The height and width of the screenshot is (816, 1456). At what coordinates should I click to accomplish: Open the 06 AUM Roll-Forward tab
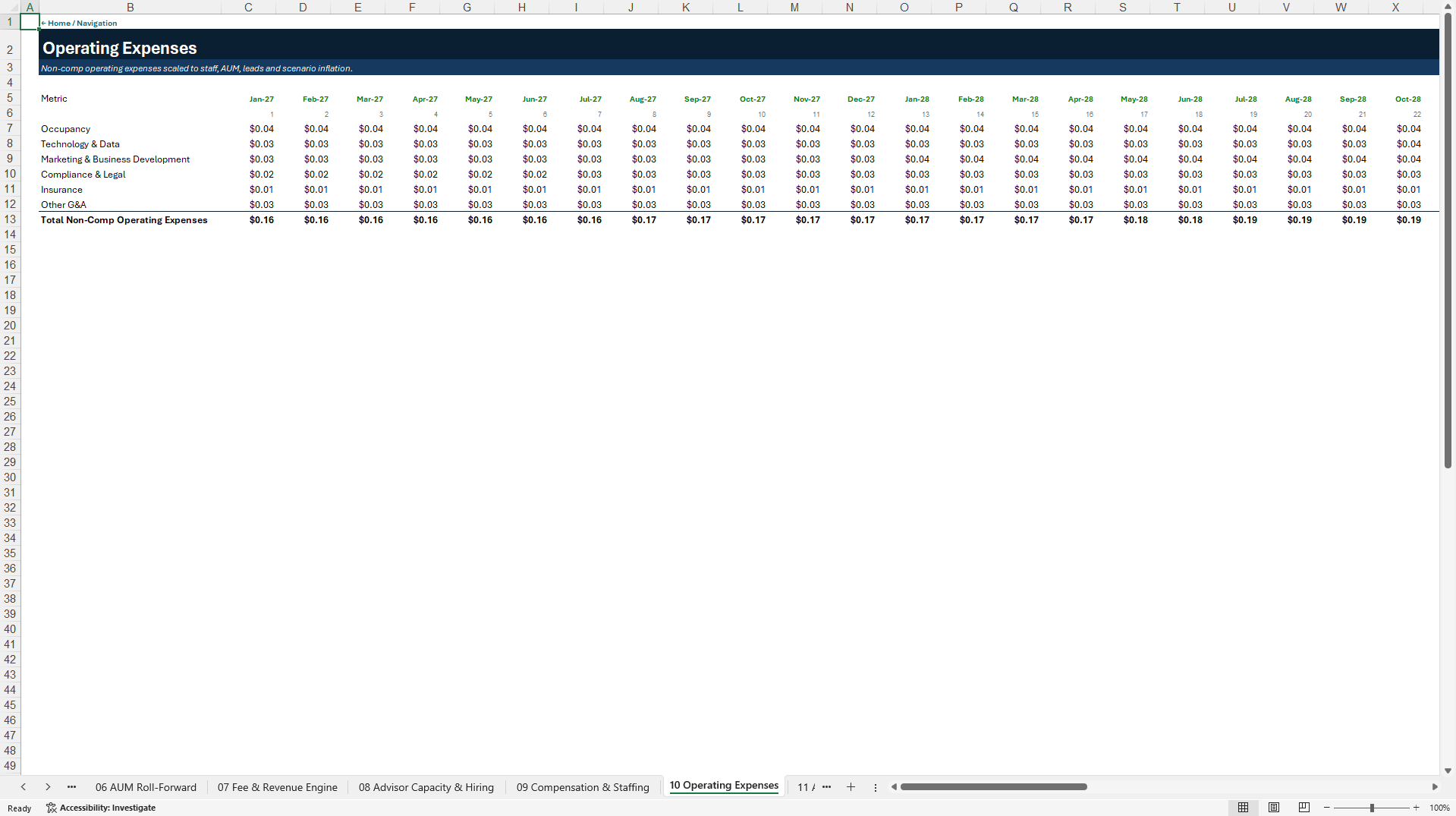146,787
